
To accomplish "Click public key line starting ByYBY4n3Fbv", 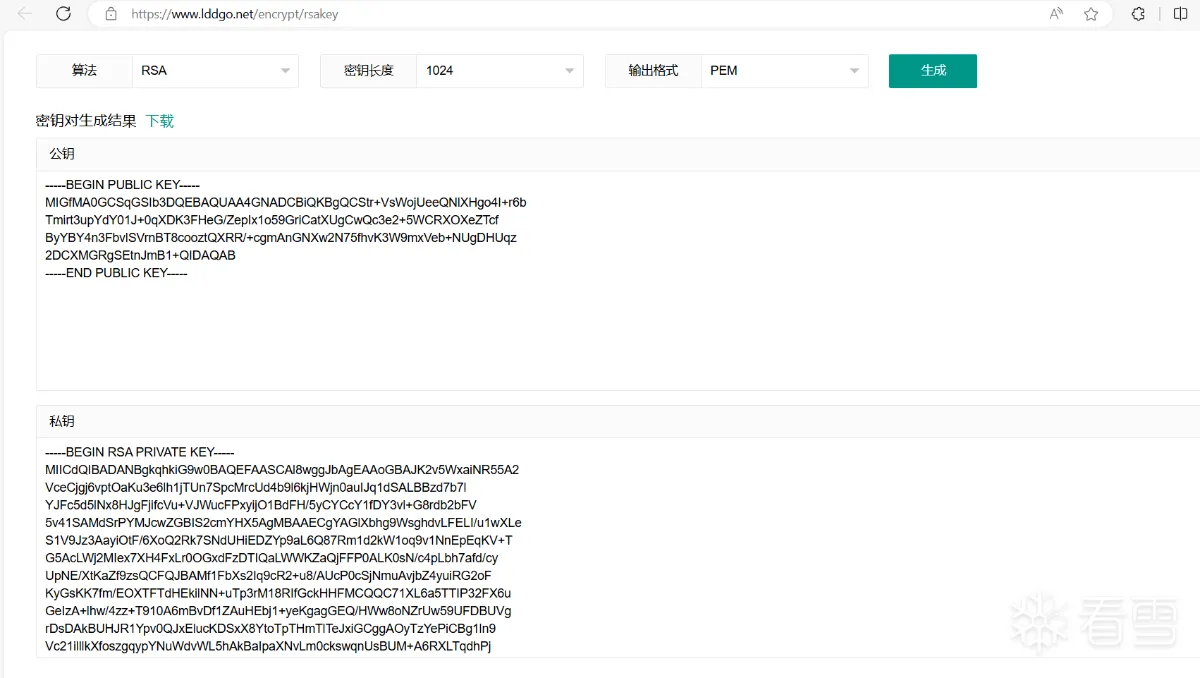I will [x=281, y=238].
